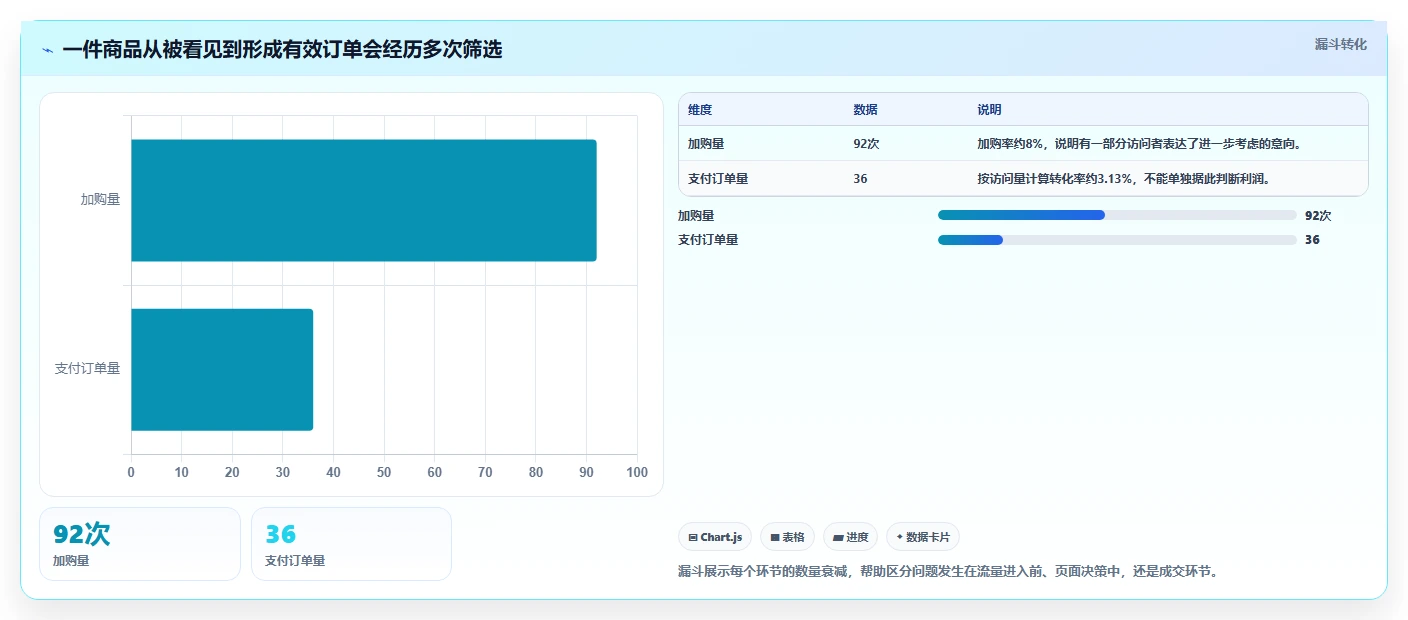1408x620 pixels.
Task: Open the 36 支付订单量 data card
Action: [351, 544]
